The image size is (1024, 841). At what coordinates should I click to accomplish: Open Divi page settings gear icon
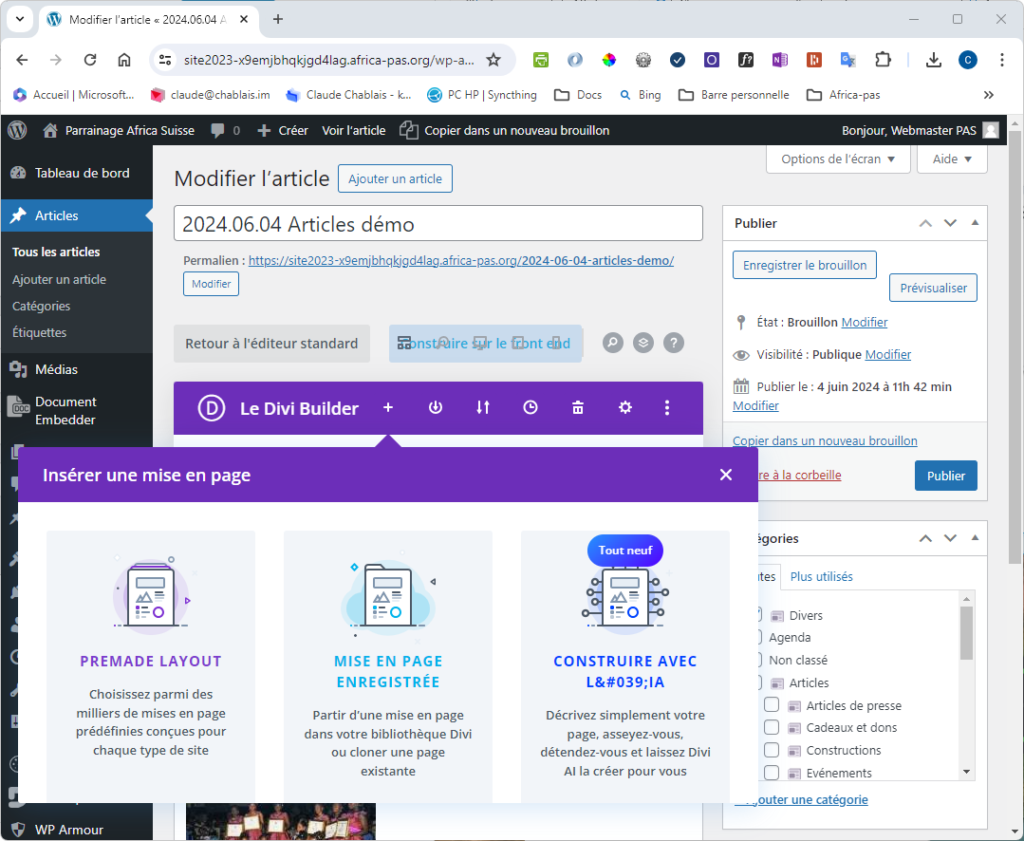[x=625, y=407]
